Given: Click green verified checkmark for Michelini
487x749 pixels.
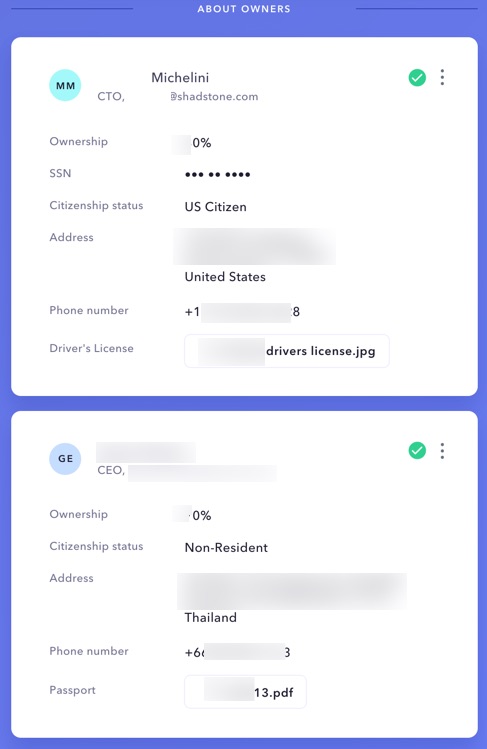Looking at the screenshot, I should 417,77.
